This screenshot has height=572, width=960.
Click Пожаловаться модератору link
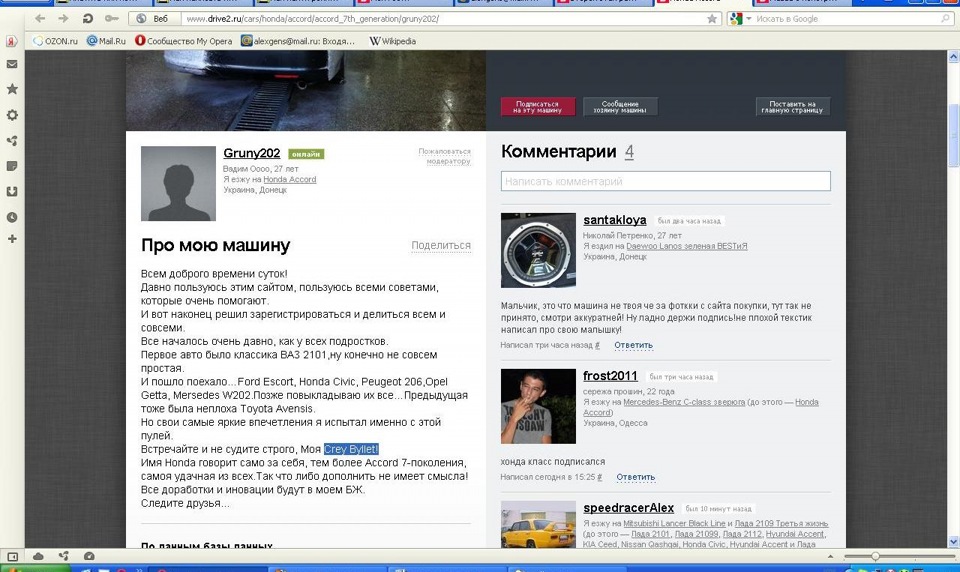click(444, 156)
